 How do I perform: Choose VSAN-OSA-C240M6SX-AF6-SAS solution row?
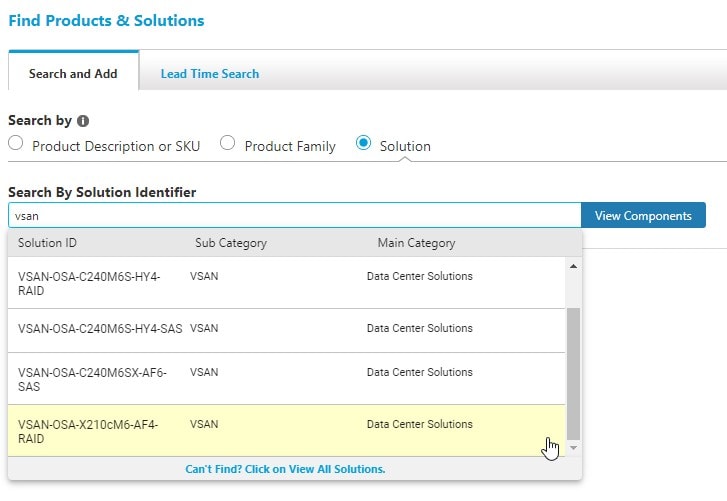coord(287,379)
